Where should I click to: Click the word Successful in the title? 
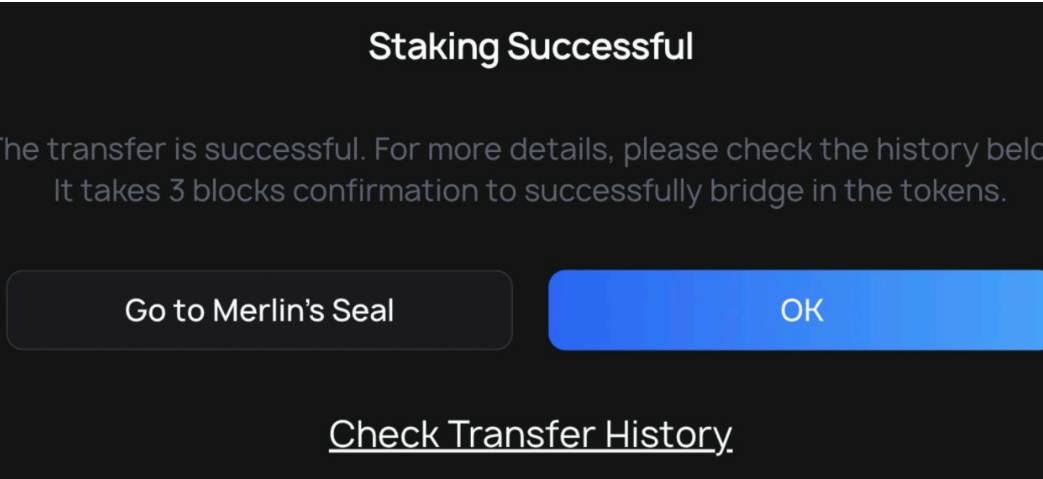600,47
